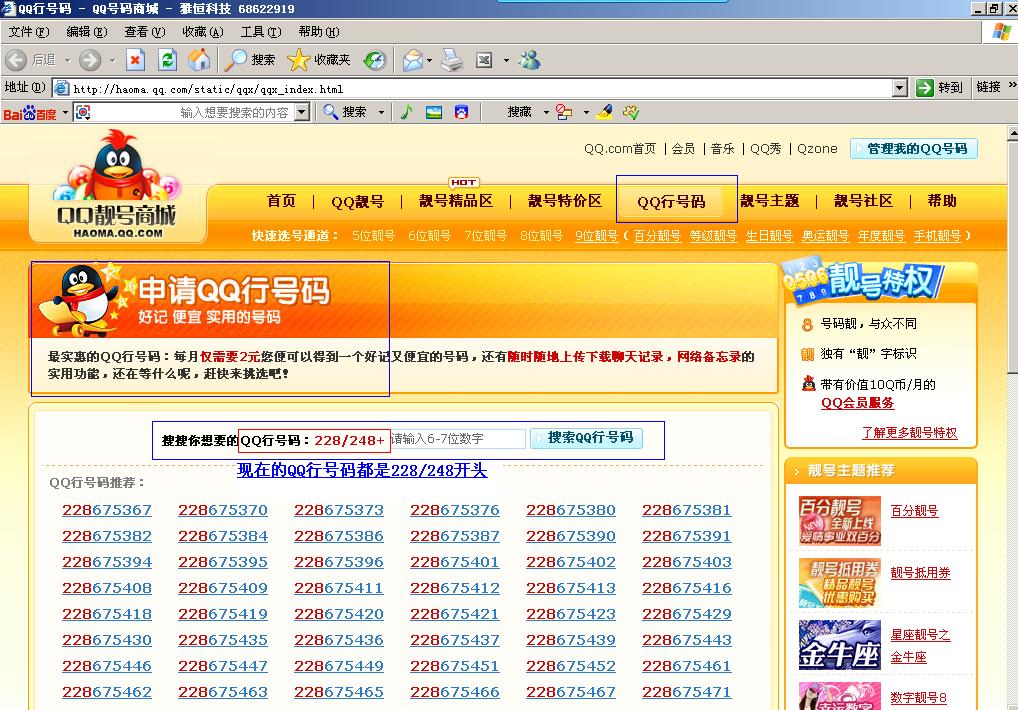Screen dimensions: 1018x710
Task: Click the 搜索 magnifier icon on the Baidu toolbar
Action: tap(329, 111)
